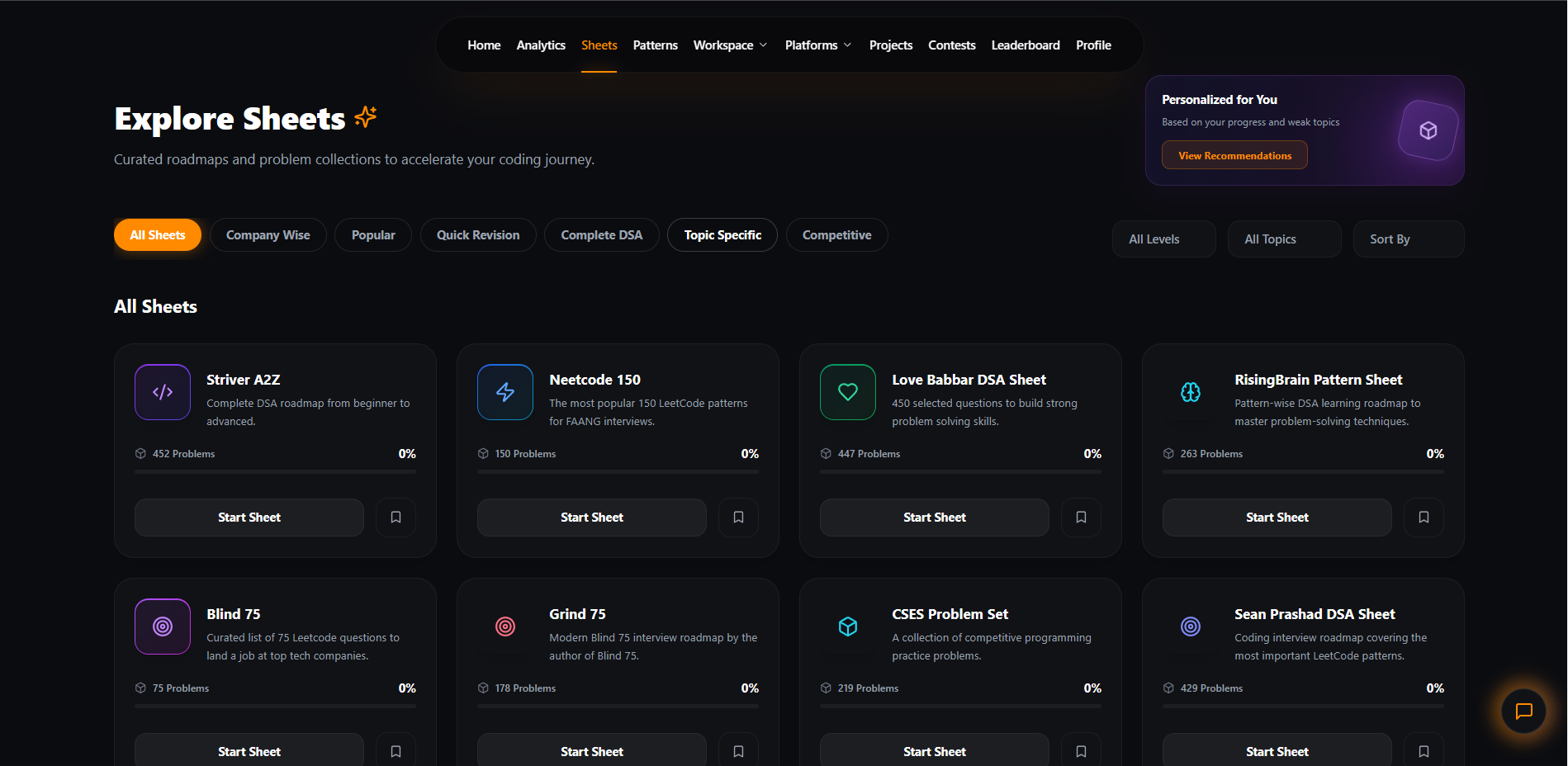
Task: Bookmark the CSES Problem Set
Action: 1081,750
